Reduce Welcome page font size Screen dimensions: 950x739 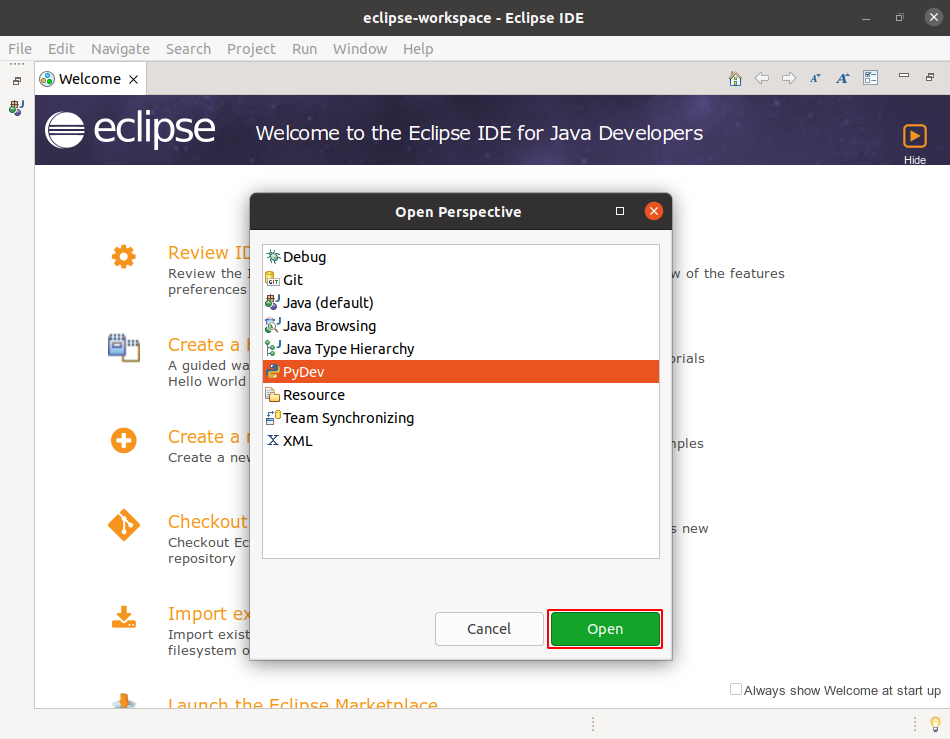pyautogui.click(x=815, y=78)
